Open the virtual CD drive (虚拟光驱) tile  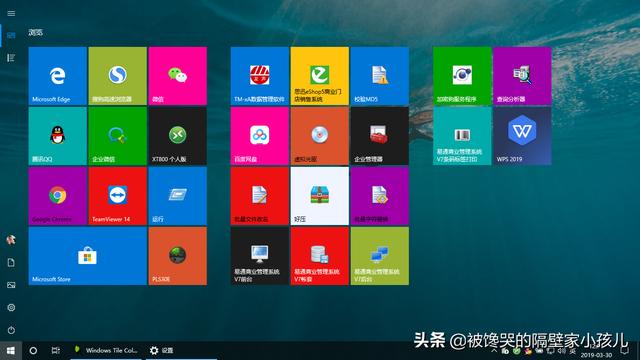pos(320,136)
